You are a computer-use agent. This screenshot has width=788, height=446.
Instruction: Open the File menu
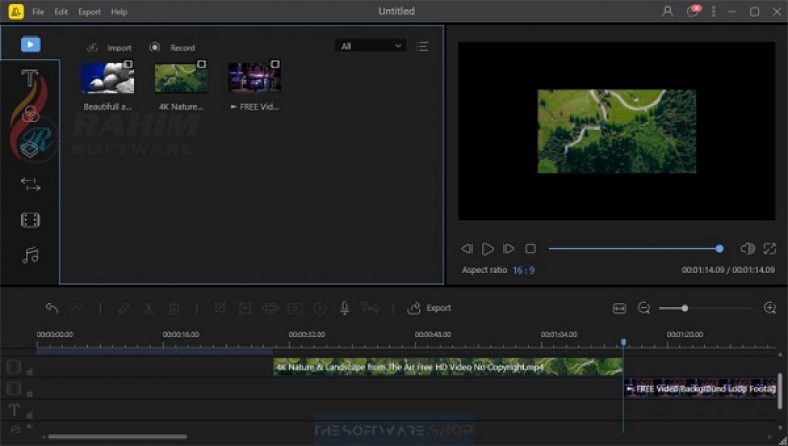tap(37, 12)
